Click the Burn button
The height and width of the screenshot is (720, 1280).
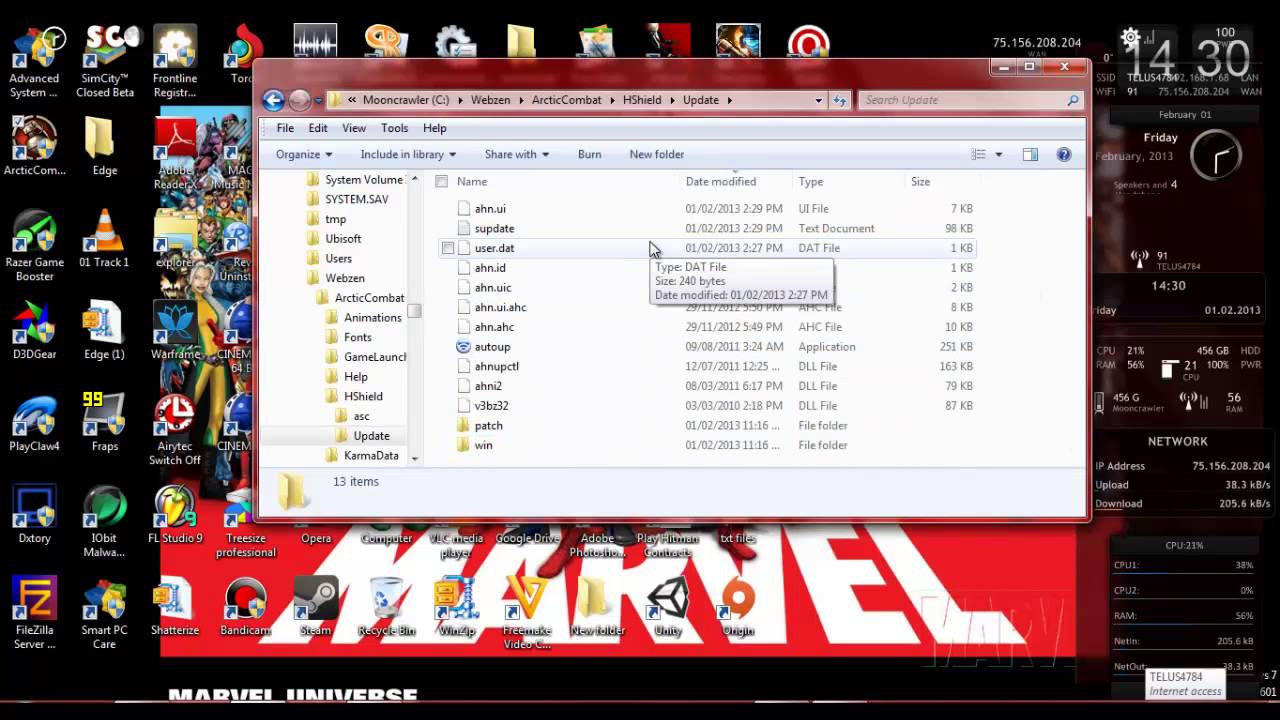click(590, 155)
